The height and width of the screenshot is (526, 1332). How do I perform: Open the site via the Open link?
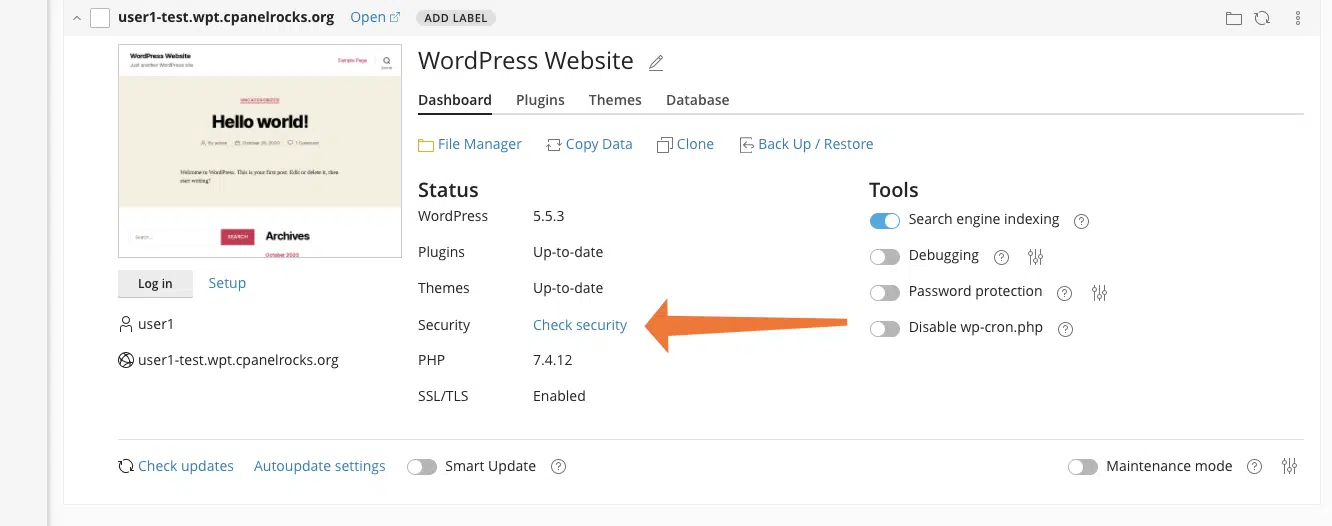coord(375,18)
